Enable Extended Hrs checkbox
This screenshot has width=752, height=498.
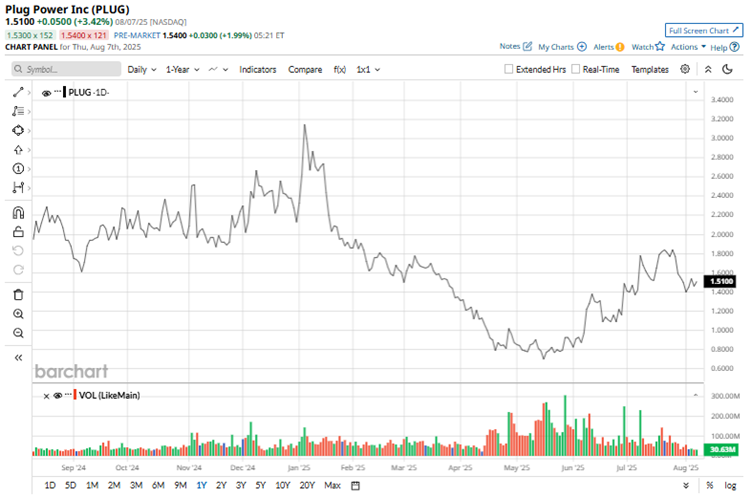click(x=509, y=69)
